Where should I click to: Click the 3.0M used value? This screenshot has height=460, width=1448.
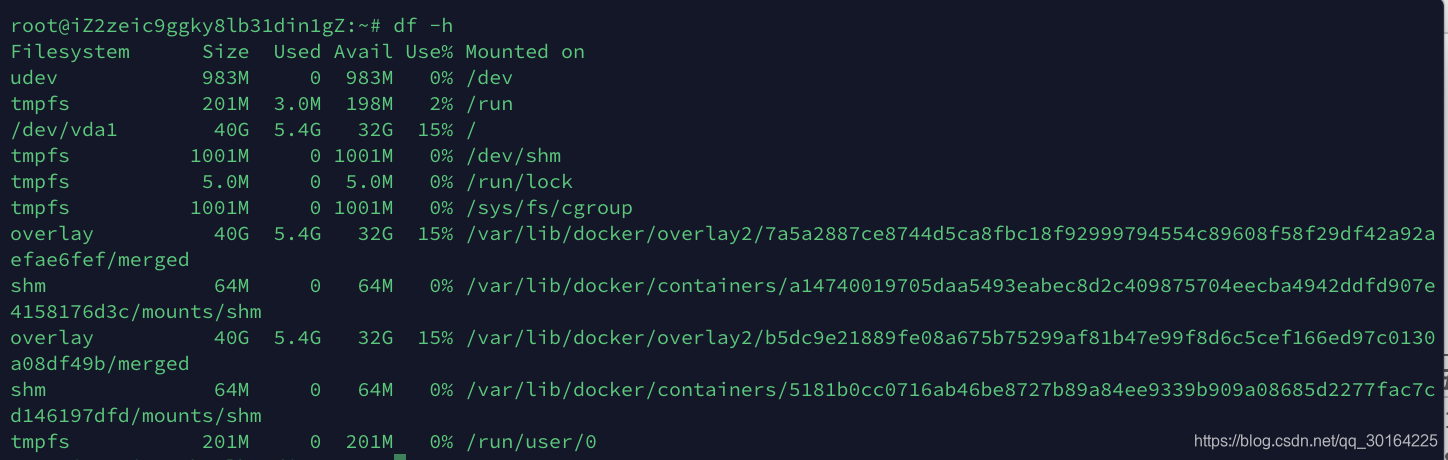(297, 103)
